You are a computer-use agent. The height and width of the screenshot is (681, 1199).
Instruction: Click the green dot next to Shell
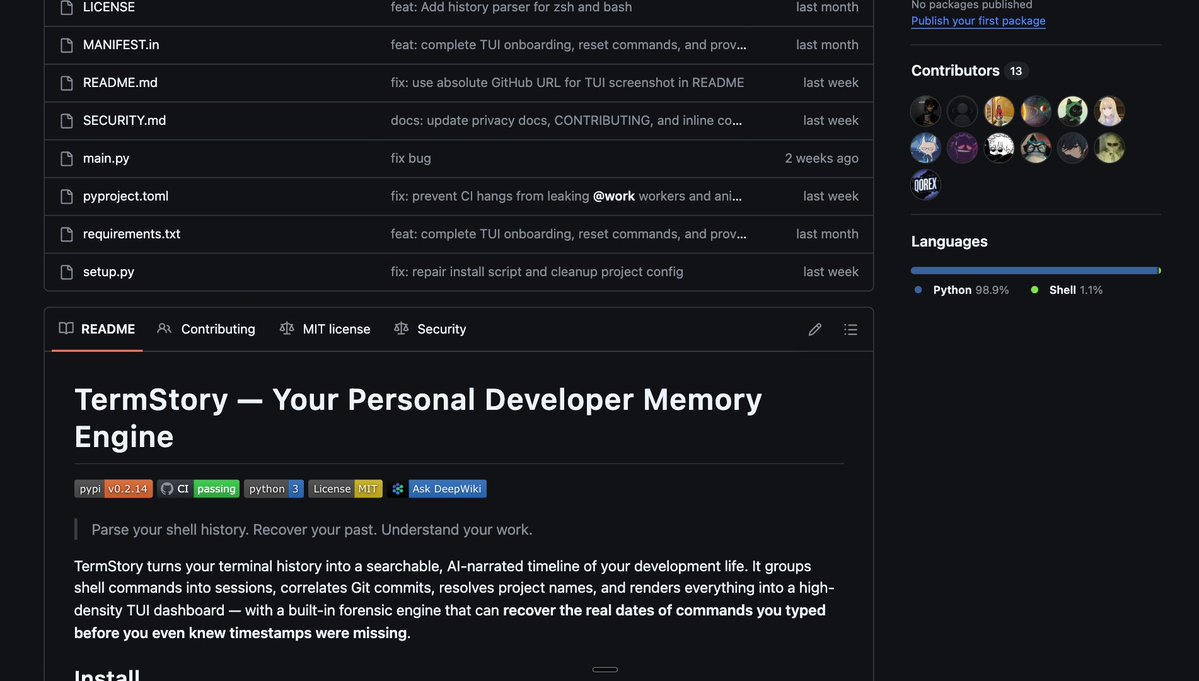pos(1035,290)
